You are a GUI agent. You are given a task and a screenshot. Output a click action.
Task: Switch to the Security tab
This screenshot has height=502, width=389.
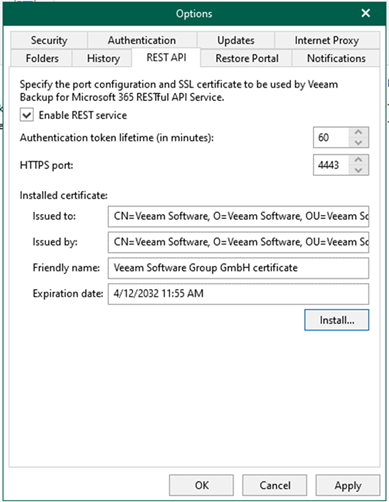click(49, 40)
